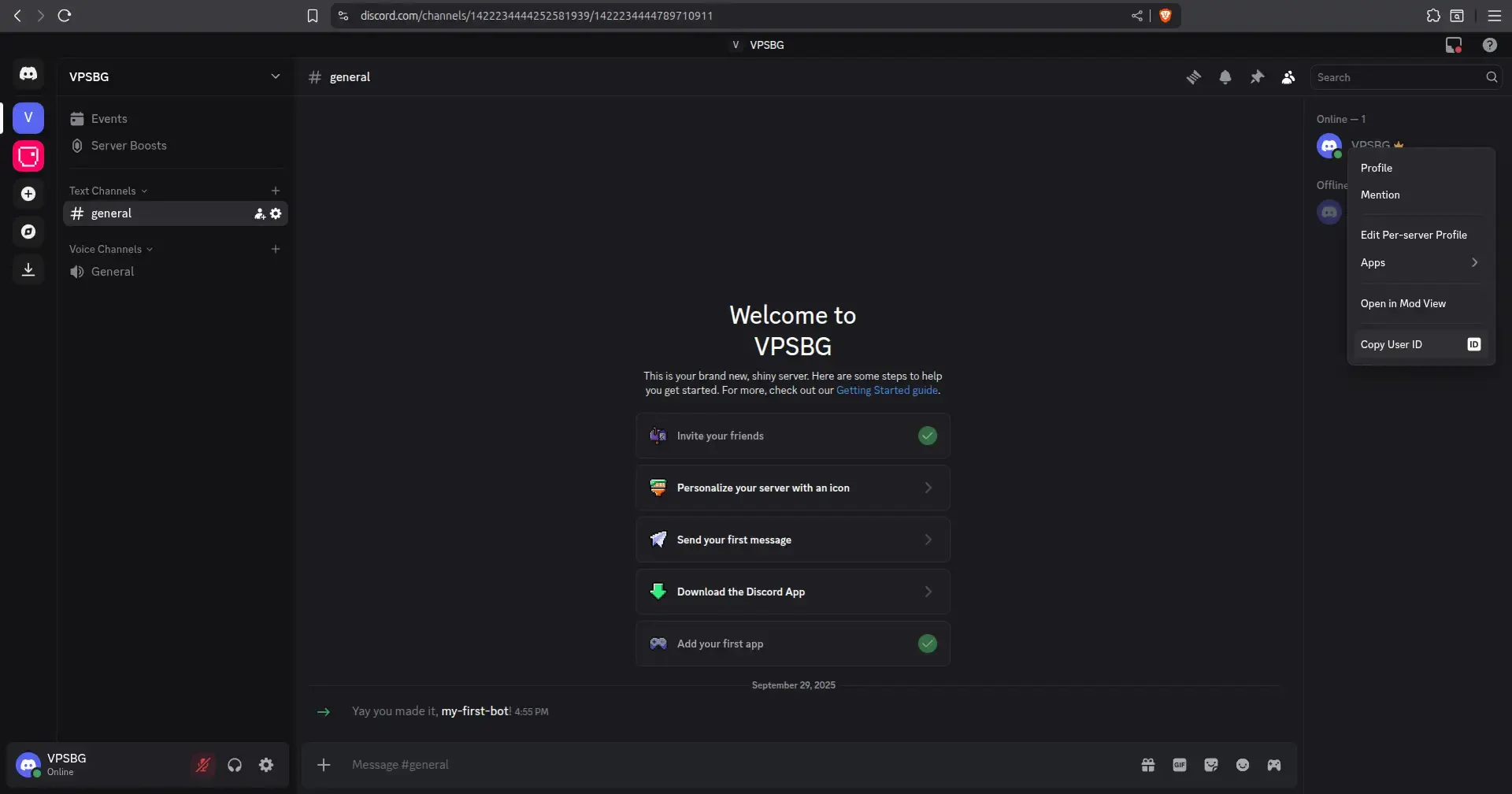The width and height of the screenshot is (1512, 794).
Task: Unmute the microphone
Action: [x=203, y=765]
